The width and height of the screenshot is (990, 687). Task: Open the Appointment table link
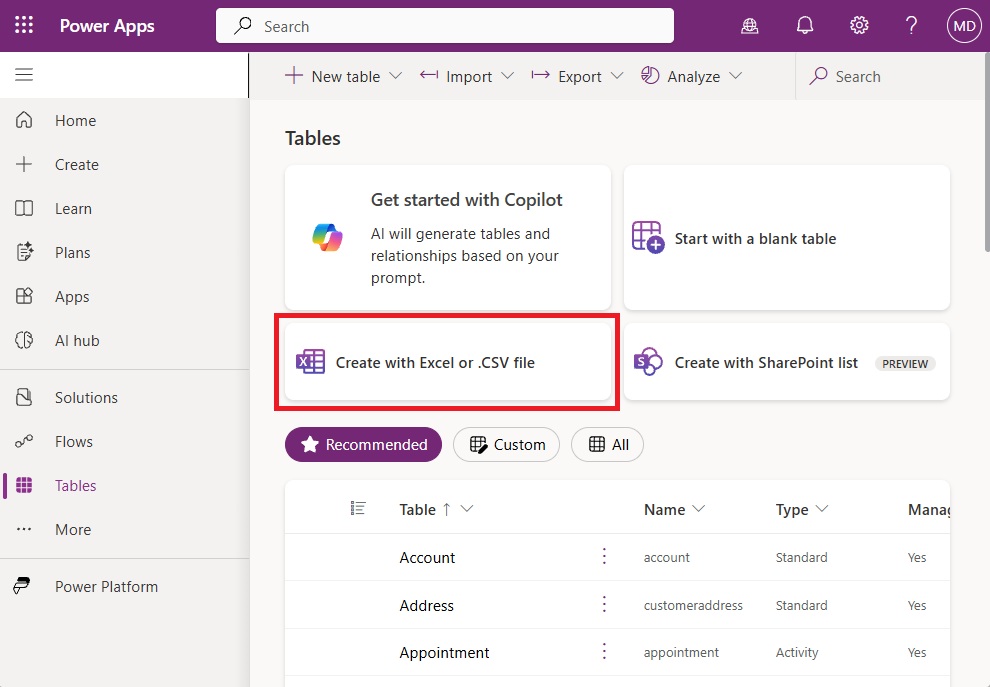pyautogui.click(x=444, y=653)
